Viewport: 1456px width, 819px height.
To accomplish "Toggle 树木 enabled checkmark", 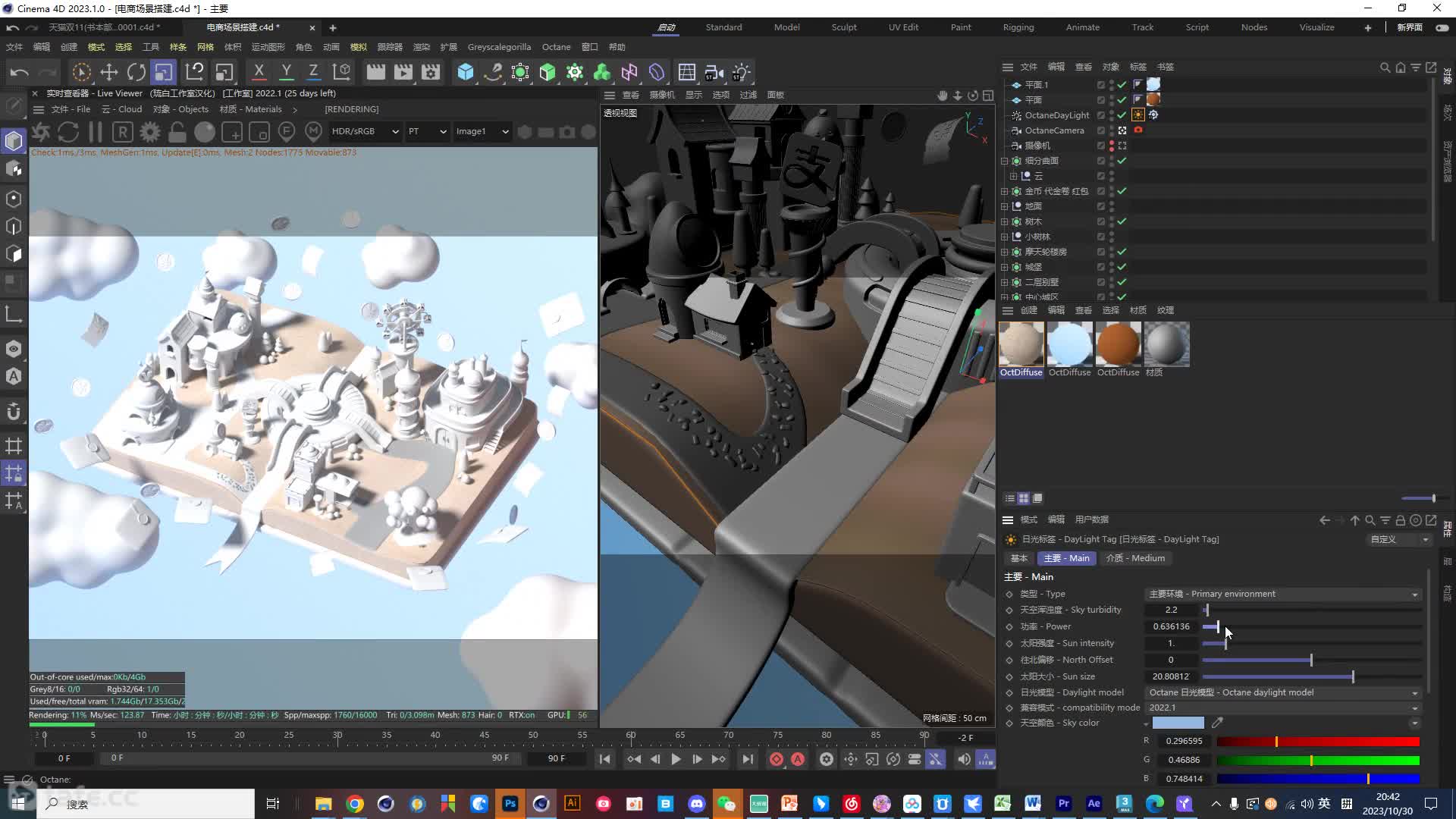I will (1122, 221).
